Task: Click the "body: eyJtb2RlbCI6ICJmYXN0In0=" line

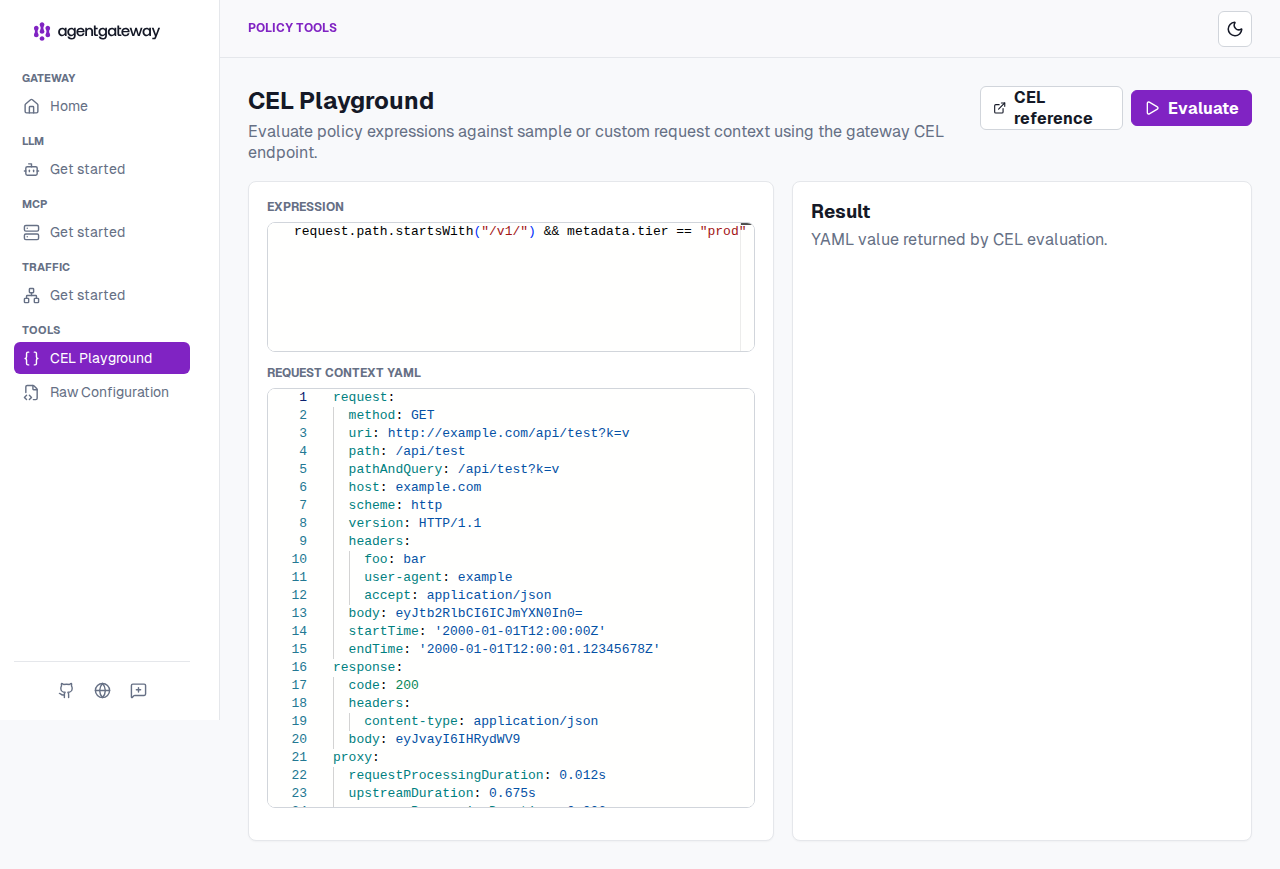Action: coord(465,613)
